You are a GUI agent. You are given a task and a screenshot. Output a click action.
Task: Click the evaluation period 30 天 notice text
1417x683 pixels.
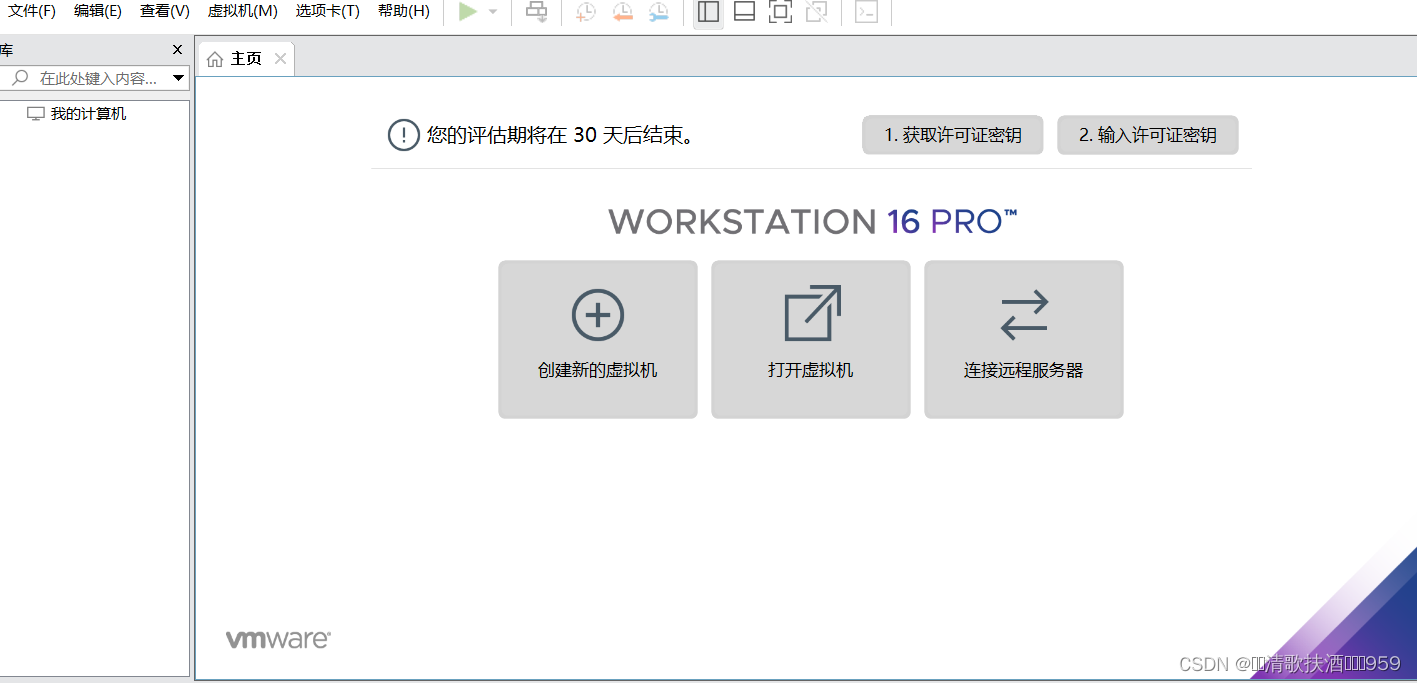pos(560,135)
